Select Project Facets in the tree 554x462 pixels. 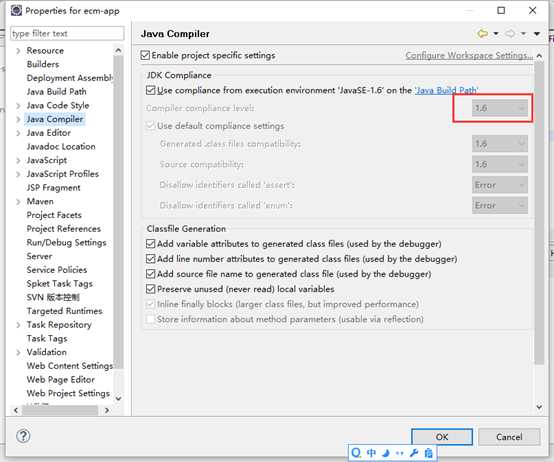[x=54, y=215]
